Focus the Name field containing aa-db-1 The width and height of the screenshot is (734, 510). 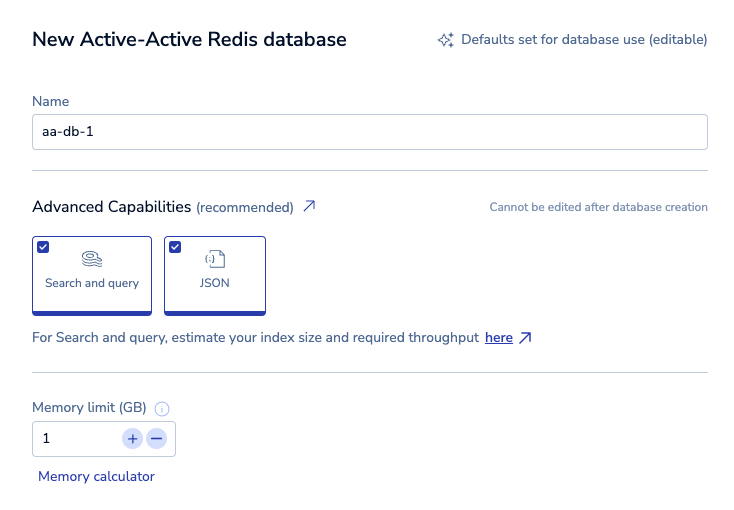[369, 132]
